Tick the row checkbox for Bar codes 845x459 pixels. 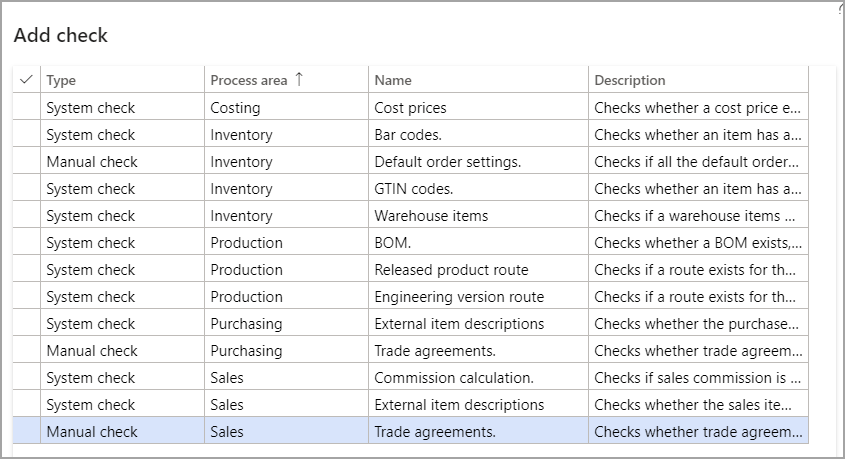(x=26, y=134)
